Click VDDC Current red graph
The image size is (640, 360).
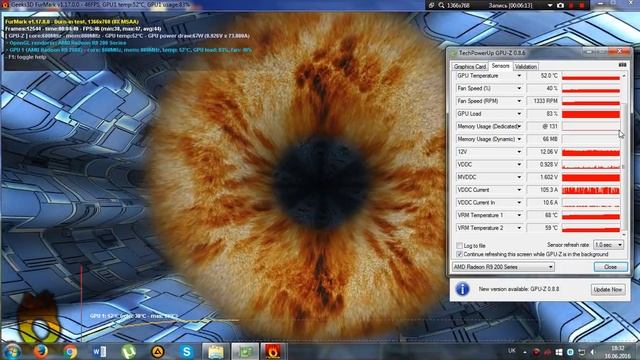point(591,190)
